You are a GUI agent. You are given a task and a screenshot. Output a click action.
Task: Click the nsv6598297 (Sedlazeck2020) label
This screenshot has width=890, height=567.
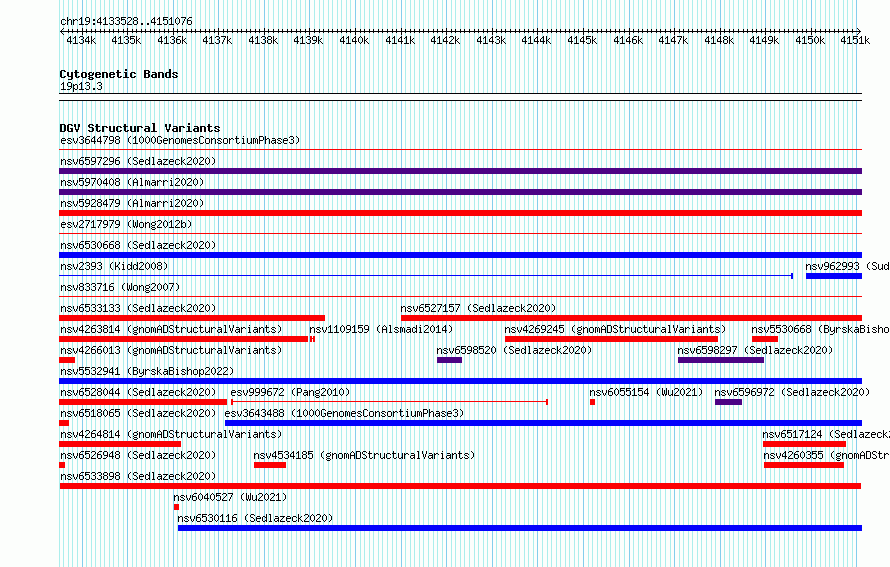tap(755, 350)
